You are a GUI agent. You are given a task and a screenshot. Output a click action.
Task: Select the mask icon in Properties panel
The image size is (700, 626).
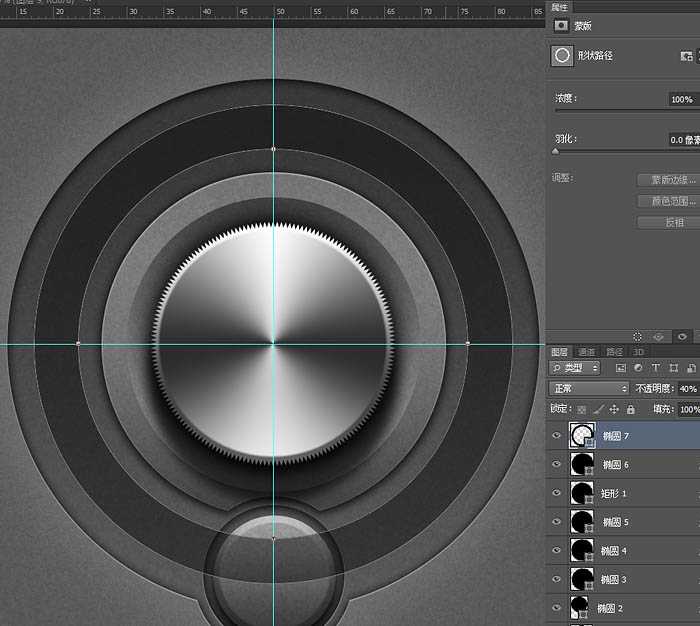pos(561,26)
